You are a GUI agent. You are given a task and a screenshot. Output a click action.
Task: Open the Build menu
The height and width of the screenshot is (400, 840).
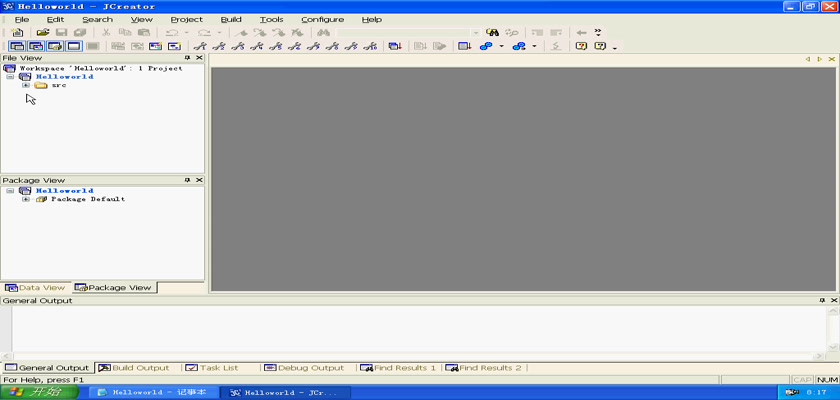pyautogui.click(x=231, y=20)
